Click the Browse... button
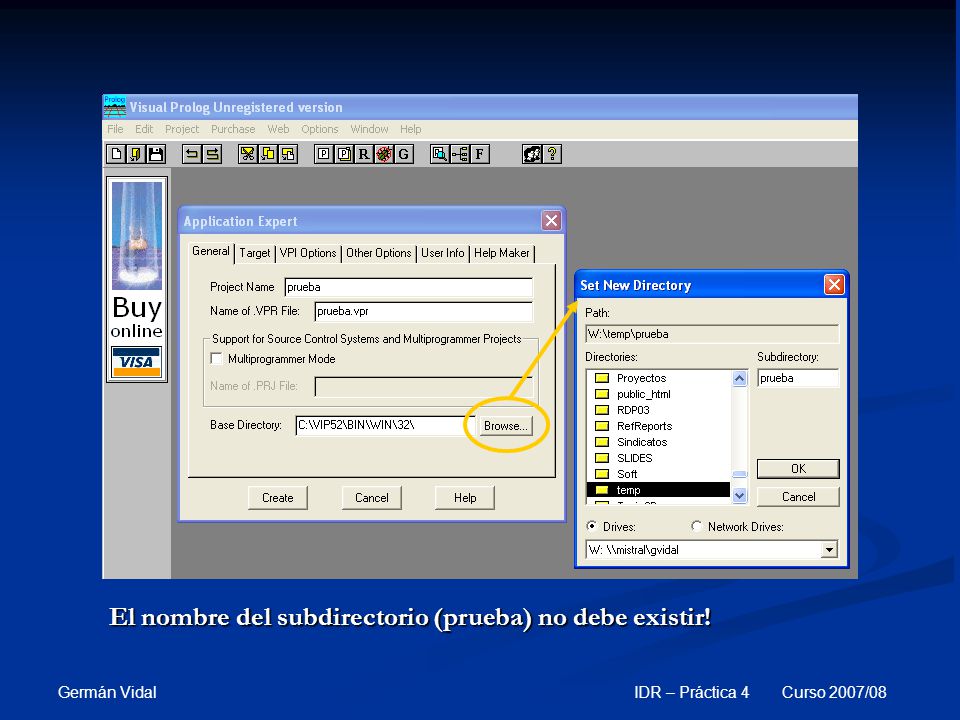 (x=505, y=426)
